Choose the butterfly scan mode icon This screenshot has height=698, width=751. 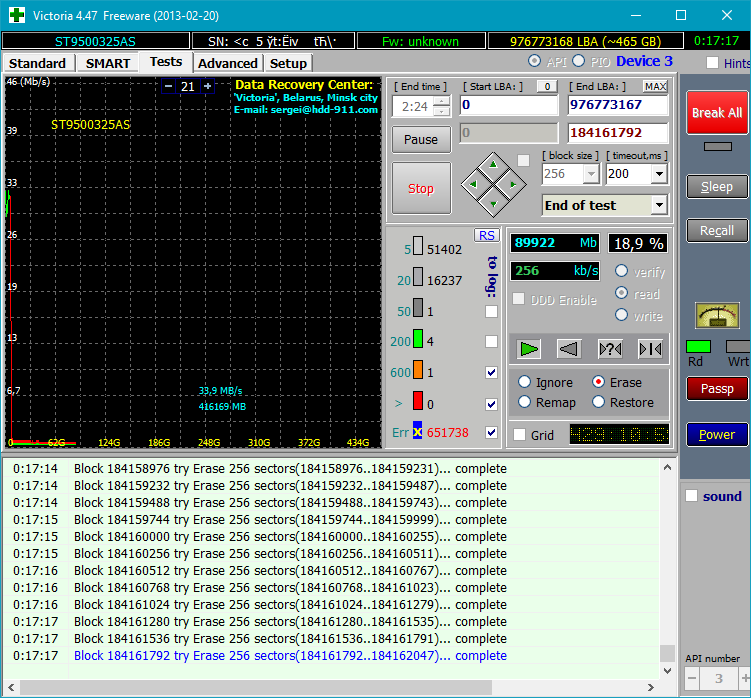click(650, 349)
